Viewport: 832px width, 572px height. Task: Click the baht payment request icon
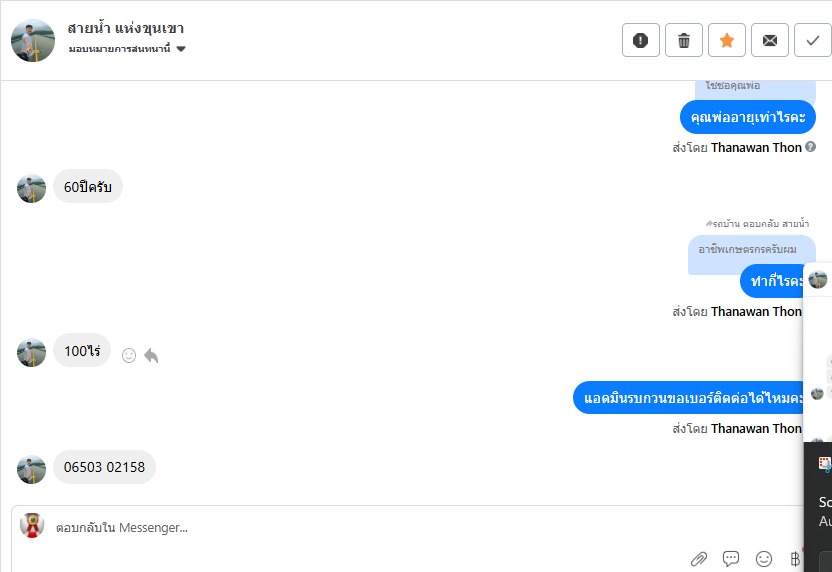coord(794,558)
